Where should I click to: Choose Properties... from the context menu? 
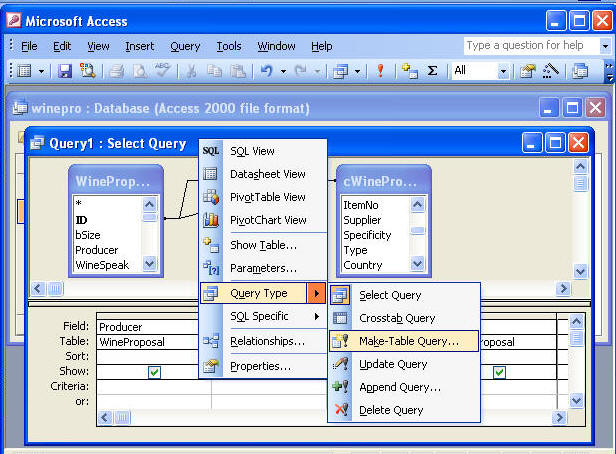click(x=263, y=366)
